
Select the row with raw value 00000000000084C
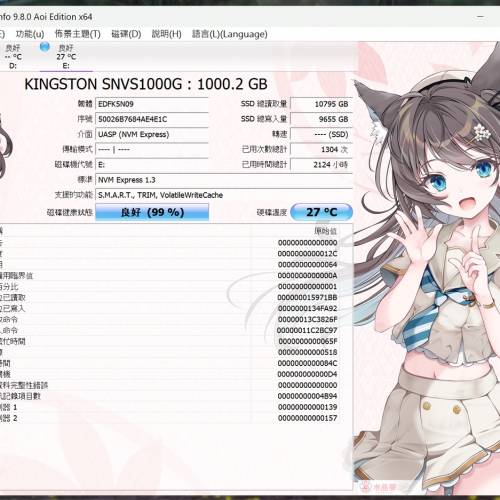click(176, 363)
